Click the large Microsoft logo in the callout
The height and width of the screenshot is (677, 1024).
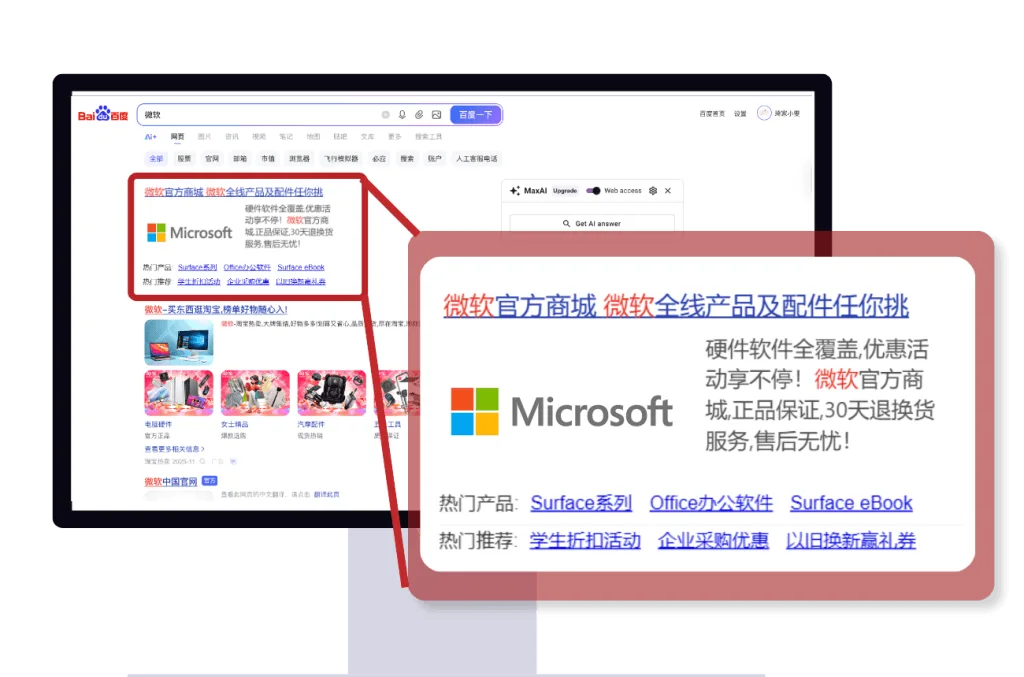click(x=562, y=411)
